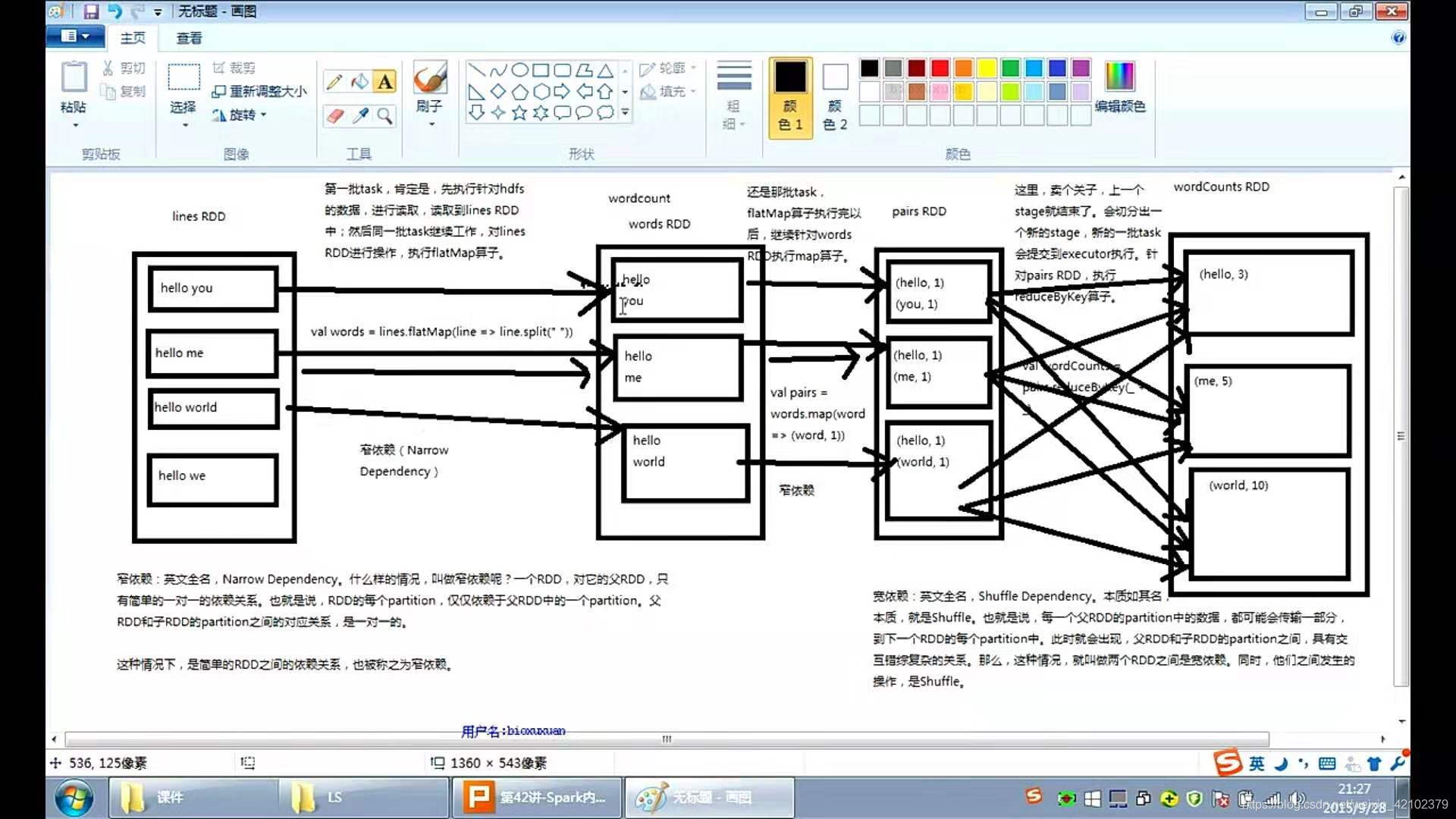Viewport: 1456px width, 819px height.
Task: Select the Color picker eyedropper tool
Action: [x=360, y=115]
